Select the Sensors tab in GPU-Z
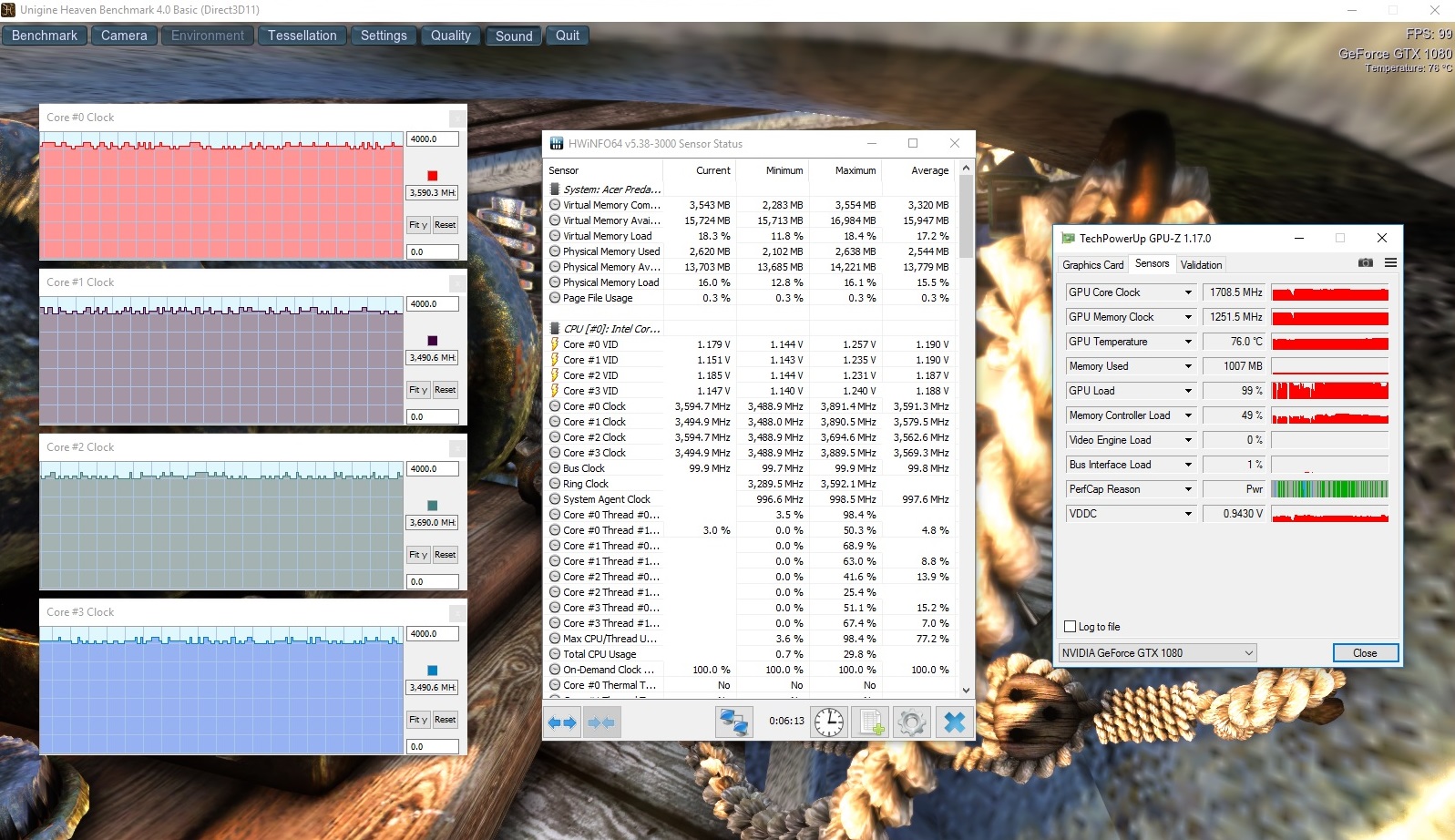 click(x=1152, y=263)
